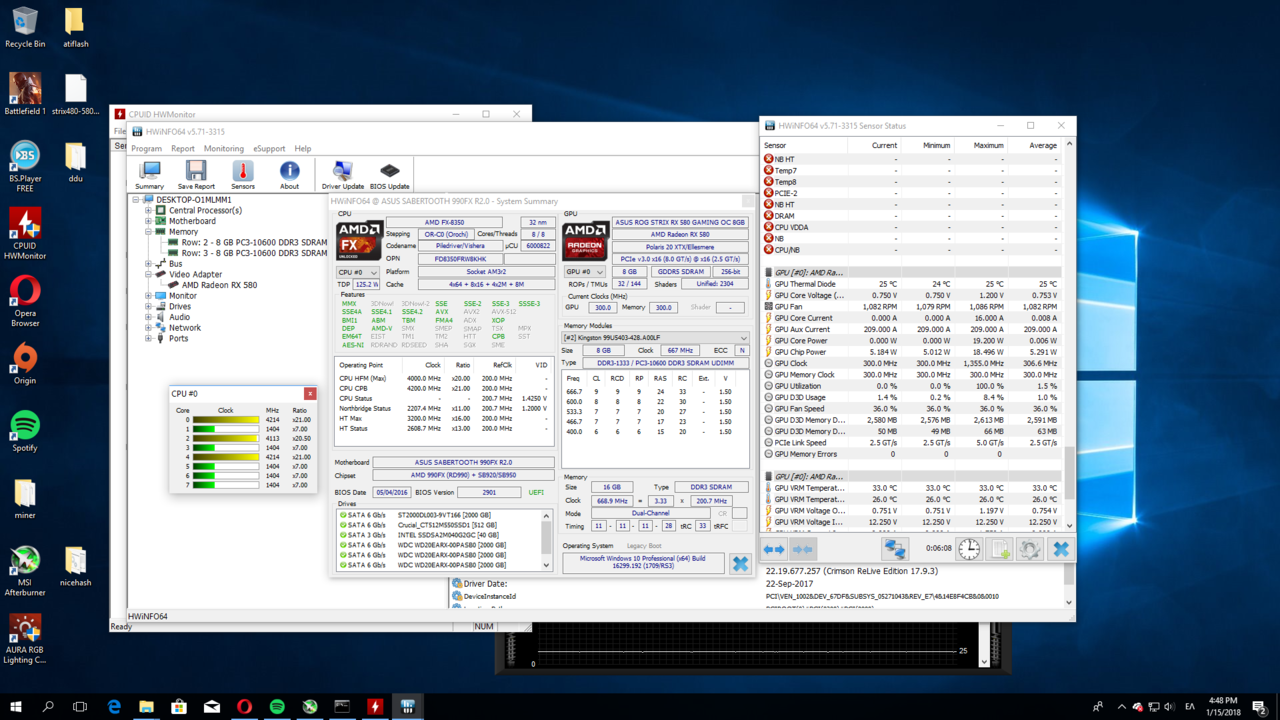
Task: Open the Report menu
Action: [x=183, y=148]
